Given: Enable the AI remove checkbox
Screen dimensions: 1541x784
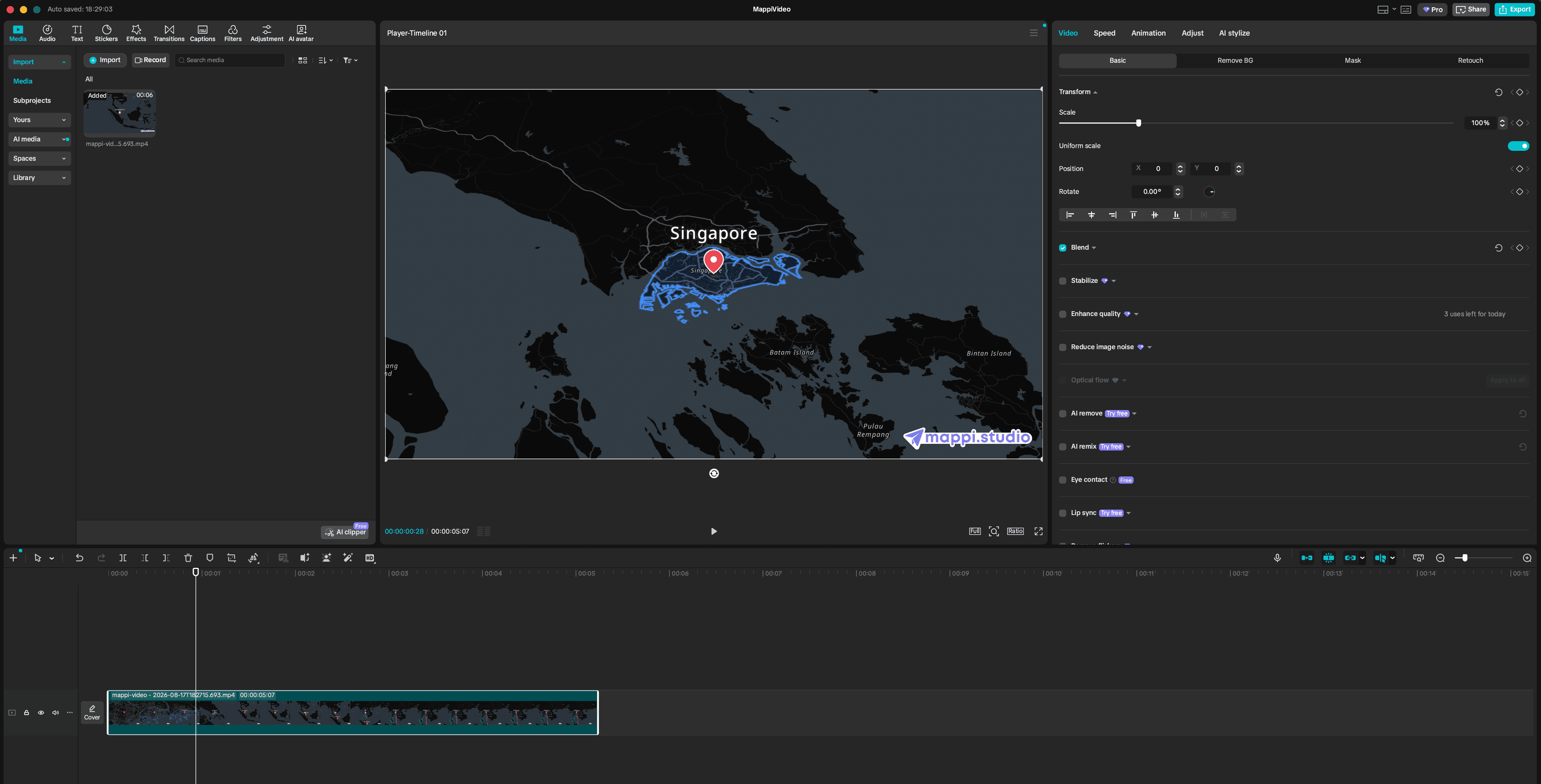Looking at the screenshot, I should pyautogui.click(x=1062, y=414).
